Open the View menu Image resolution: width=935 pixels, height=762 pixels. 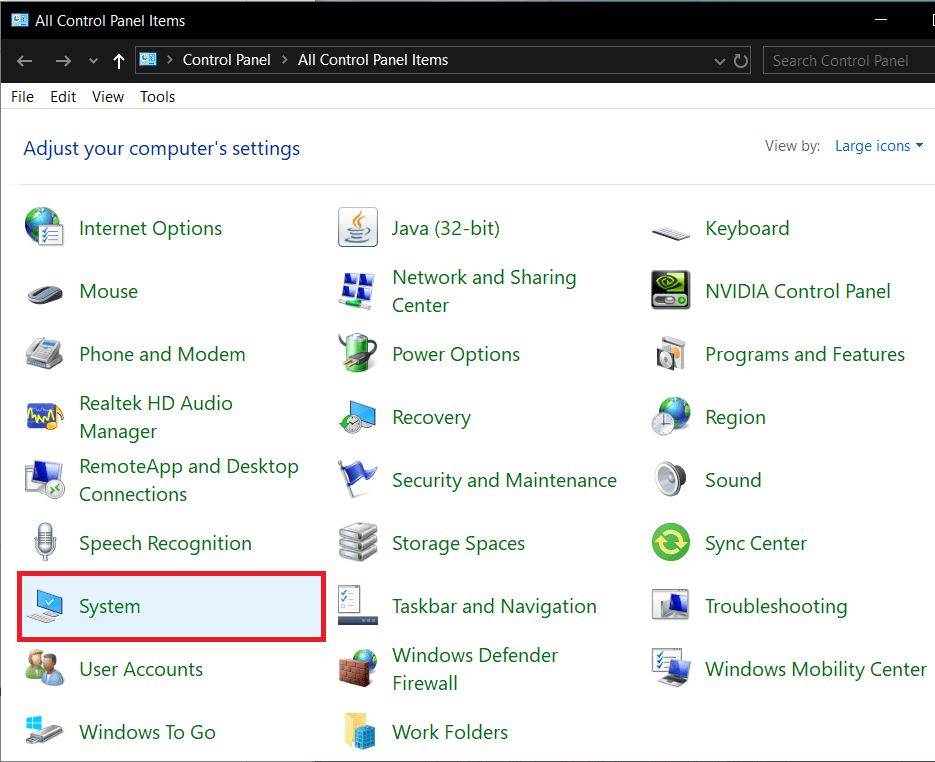[108, 97]
